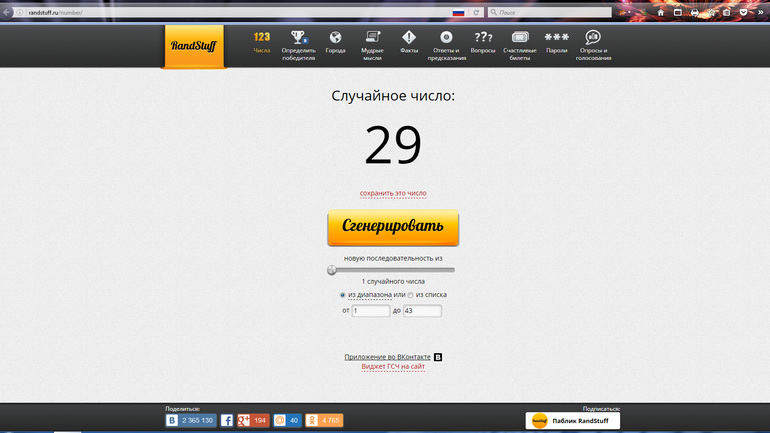This screenshot has height=433, width=770.
Task: Select the "из диапазона" radio button
Action: (x=343, y=295)
